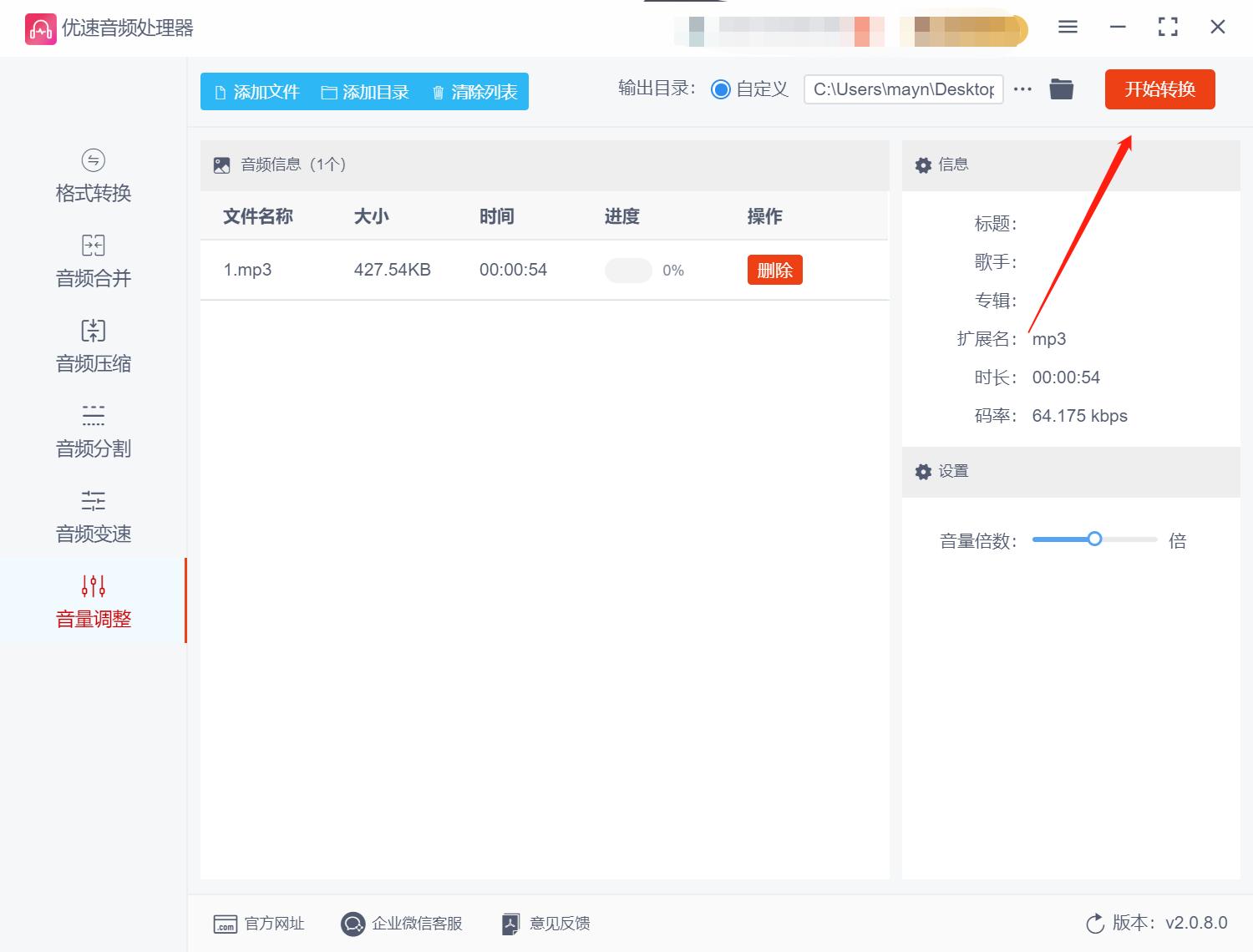Click the output directory path field

pyautogui.click(x=902, y=89)
